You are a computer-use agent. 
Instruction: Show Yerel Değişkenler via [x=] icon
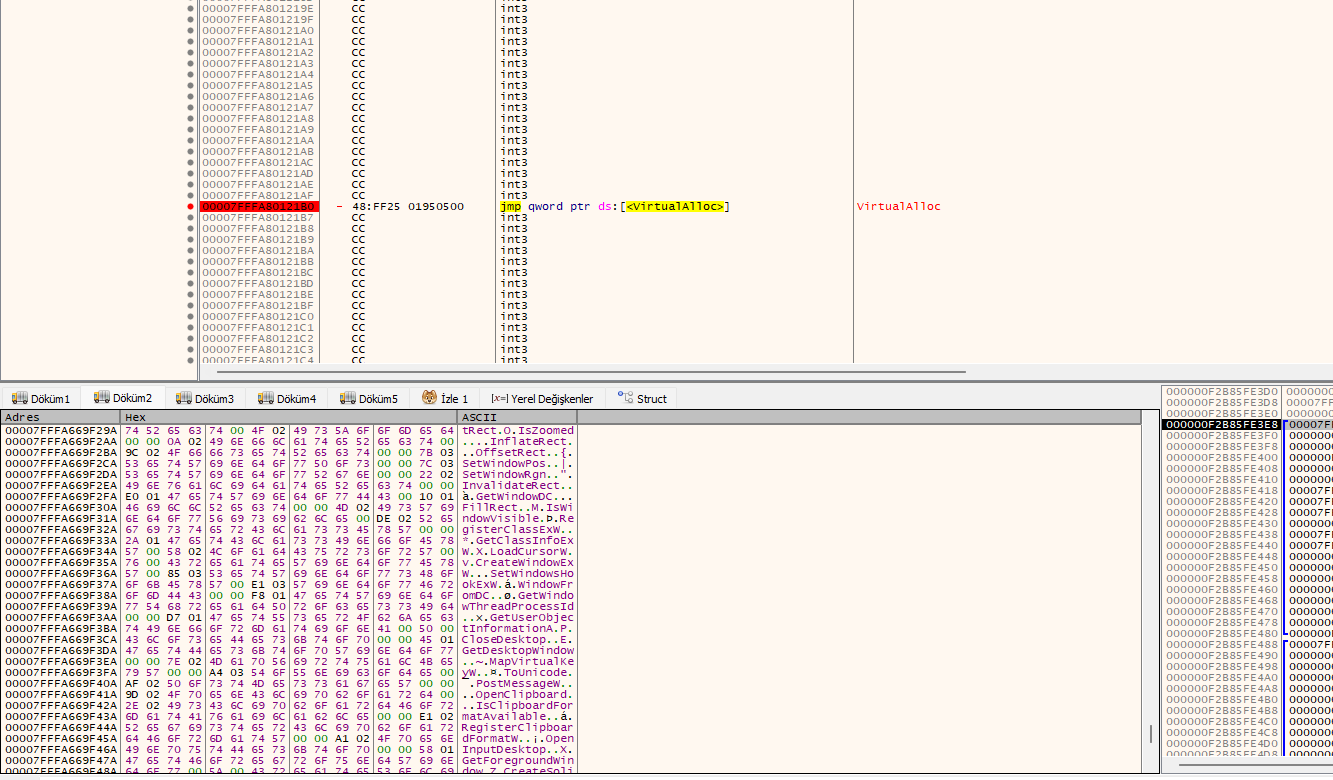pyautogui.click(x=499, y=398)
